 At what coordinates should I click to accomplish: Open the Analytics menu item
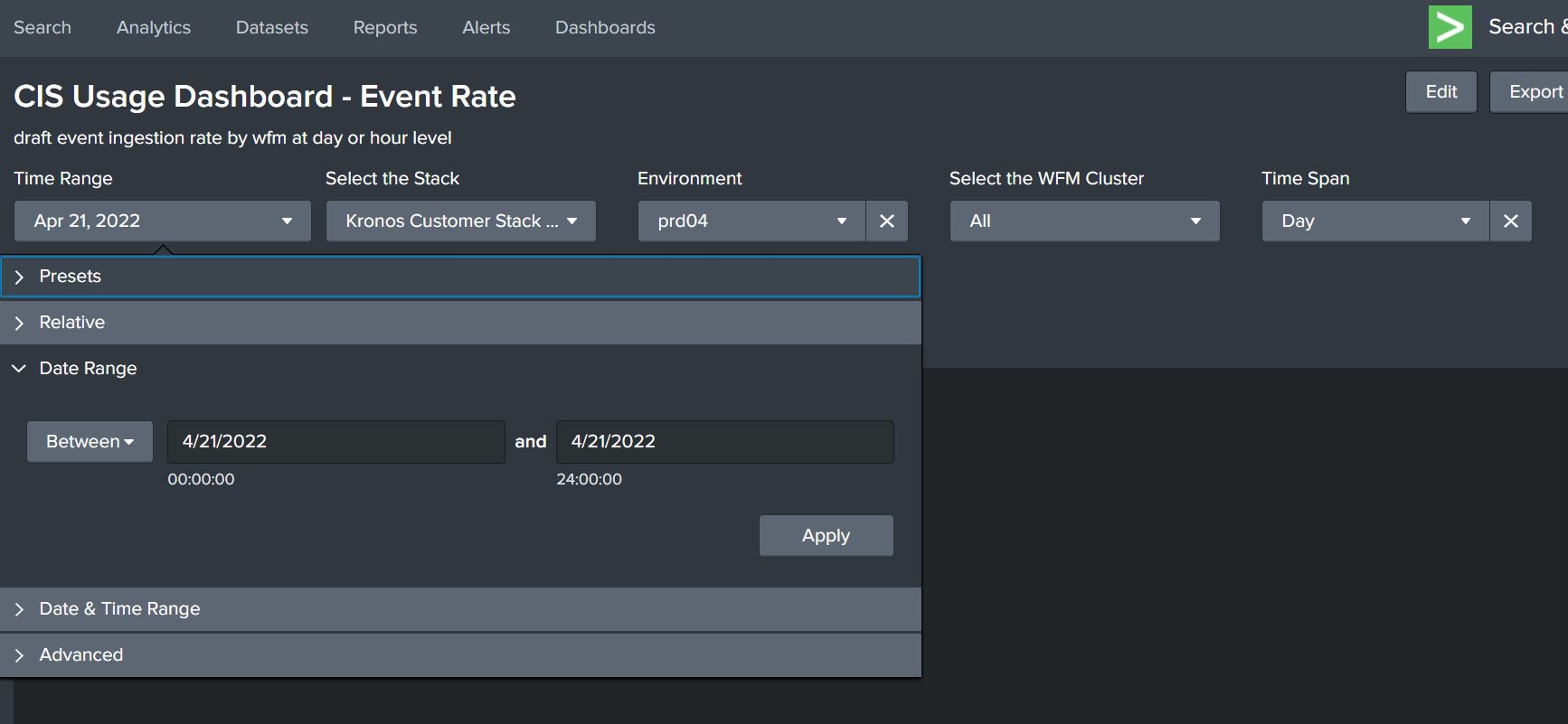[154, 28]
